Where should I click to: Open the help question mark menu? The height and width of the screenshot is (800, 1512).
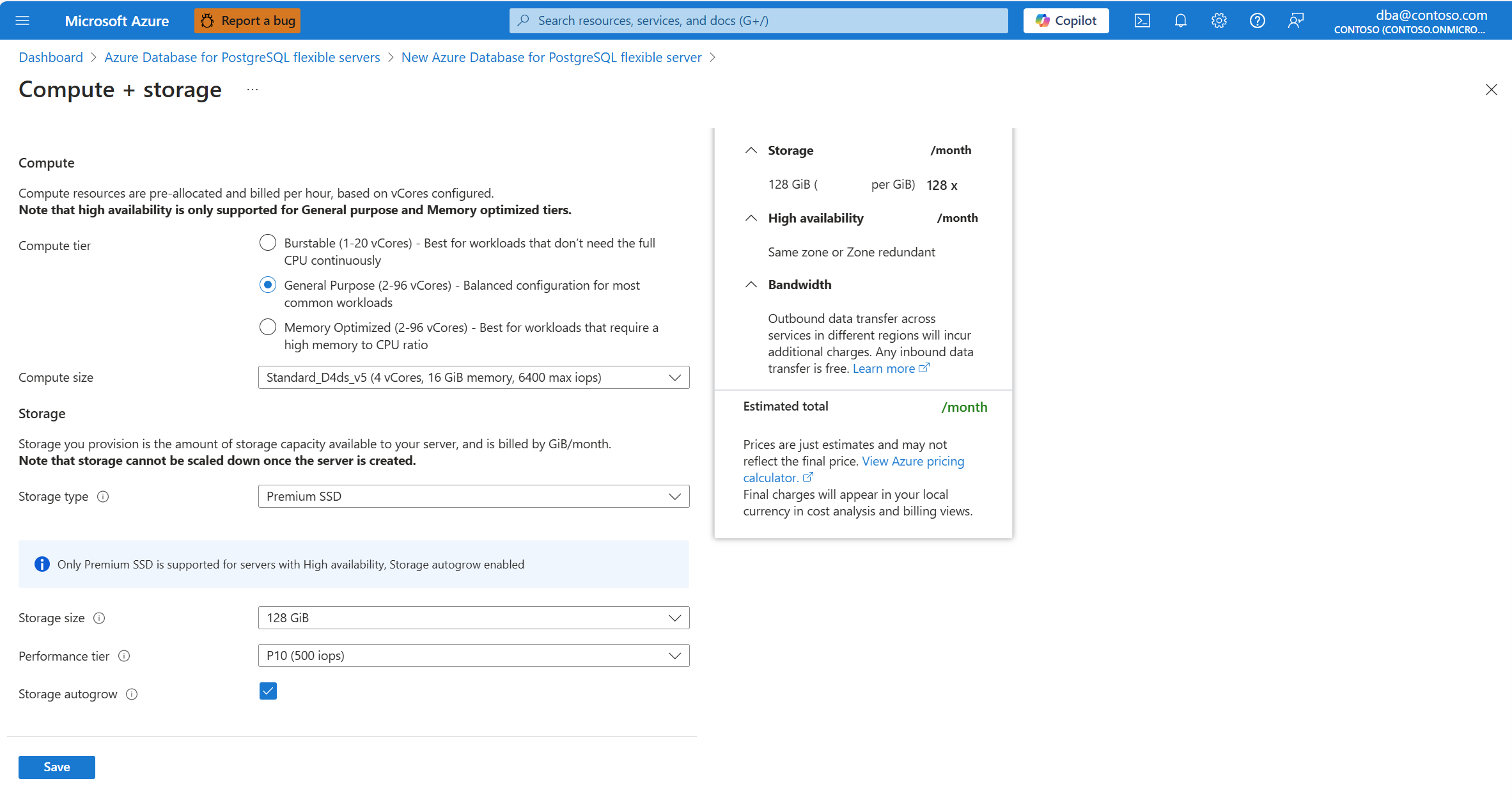(1258, 20)
